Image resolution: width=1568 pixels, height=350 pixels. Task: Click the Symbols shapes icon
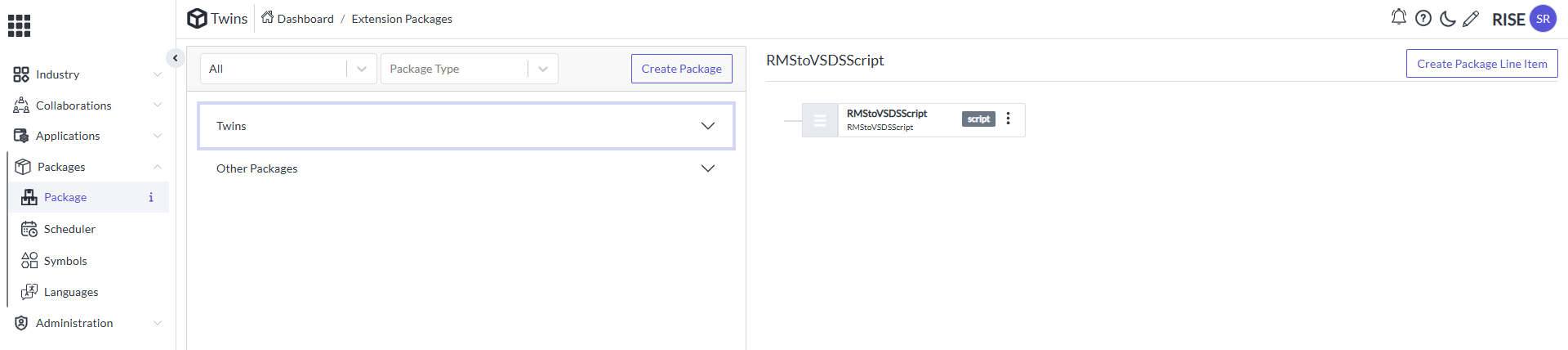pos(29,260)
